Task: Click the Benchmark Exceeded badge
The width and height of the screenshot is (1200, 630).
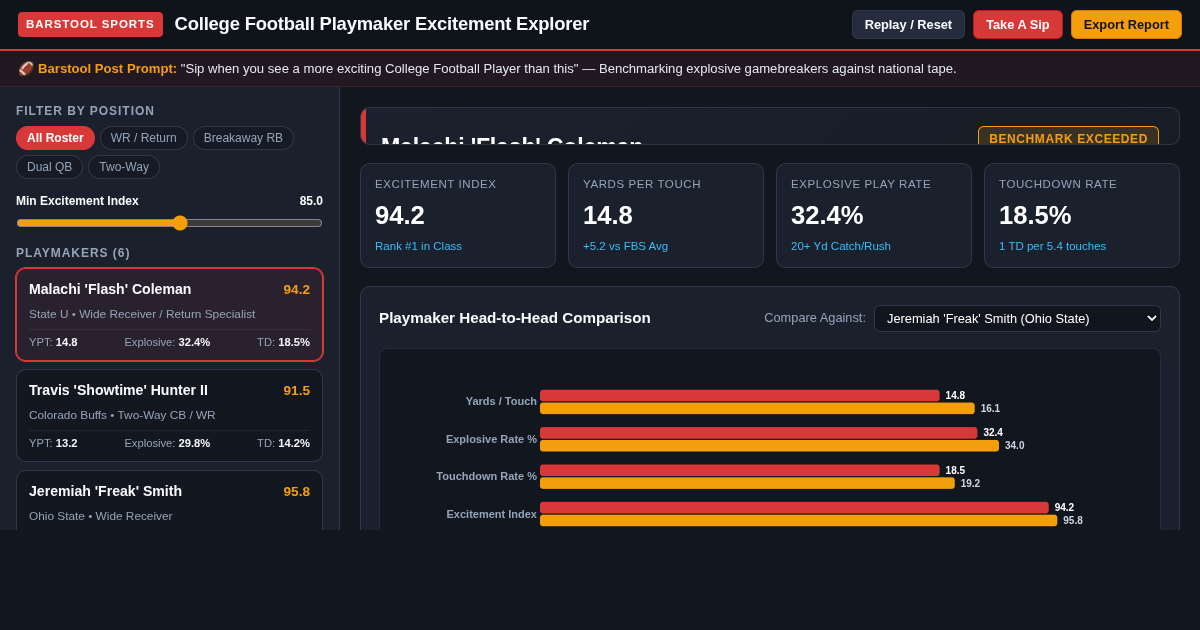Action: (x=1068, y=136)
